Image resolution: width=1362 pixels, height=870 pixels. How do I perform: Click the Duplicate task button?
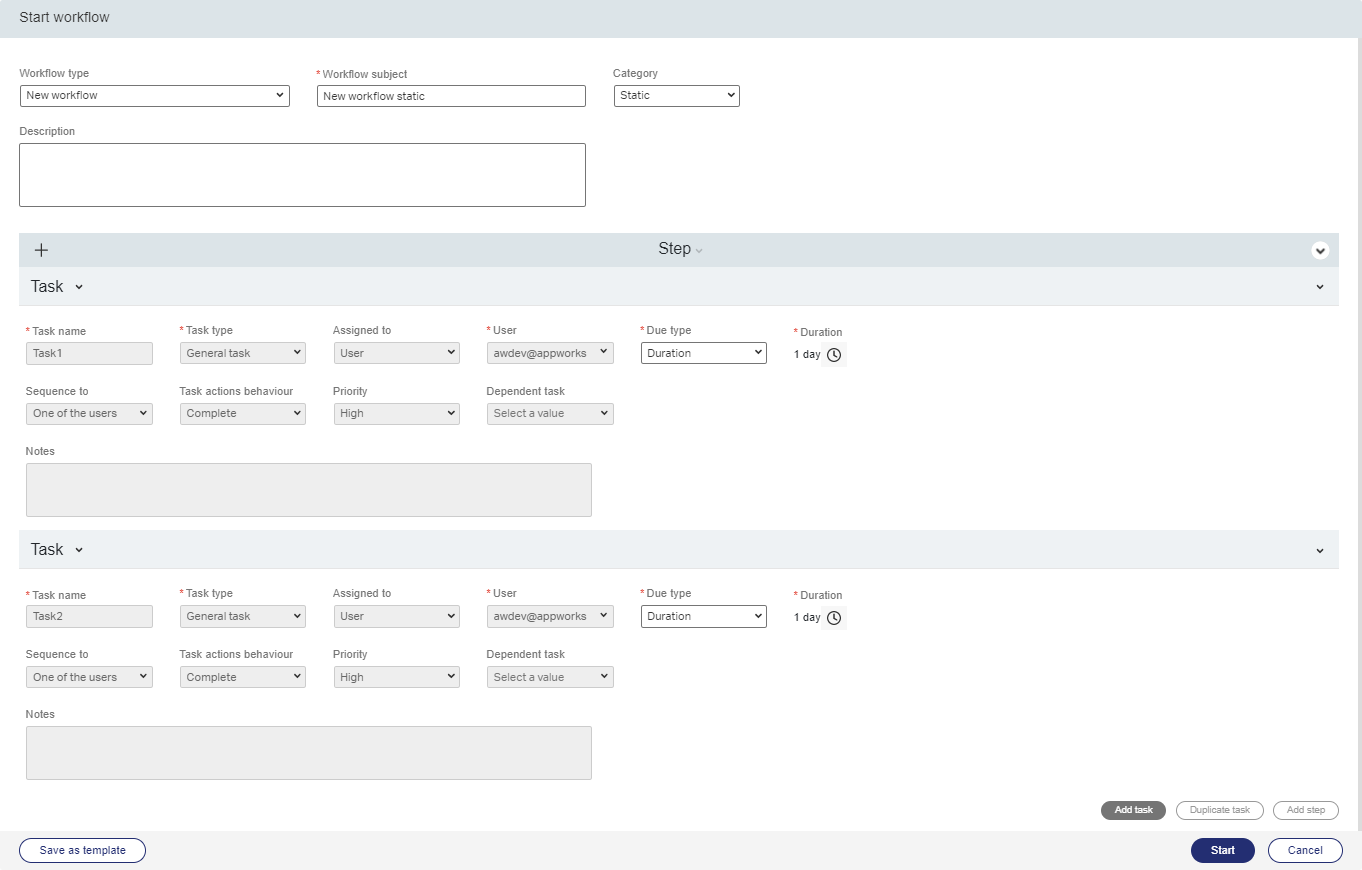pyautogui.click(x=1219, y=810)
